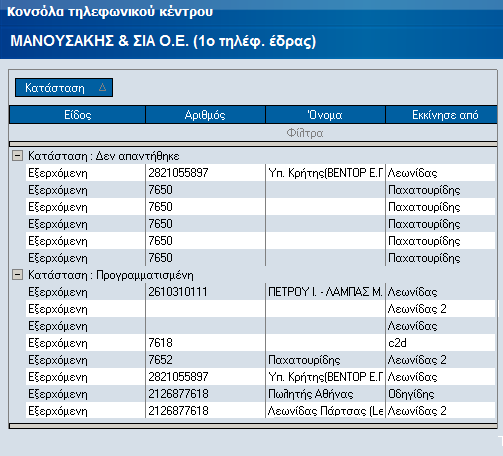
Task: Select 2821055897 under Δεν απαντήθηκε
Action: (x=205, y=173)
